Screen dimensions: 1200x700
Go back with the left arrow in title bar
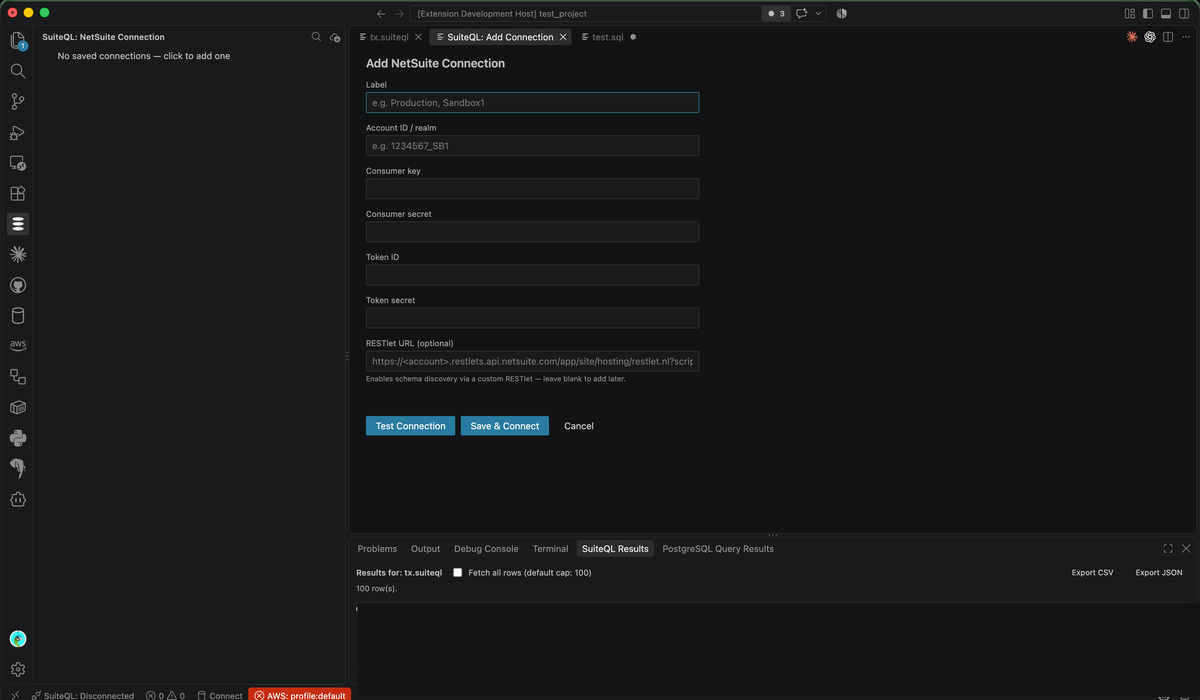click(381, 13)
